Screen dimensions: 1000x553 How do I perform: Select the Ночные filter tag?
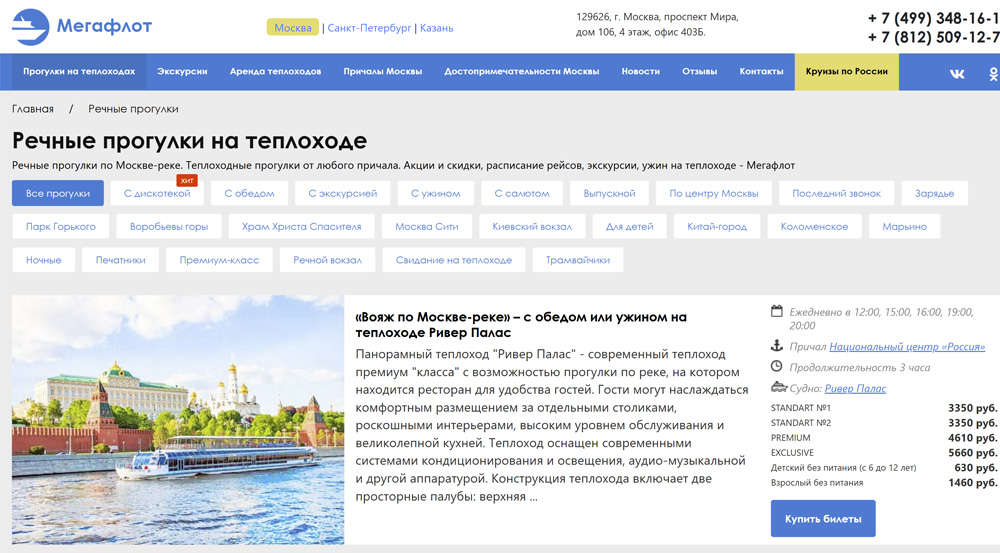click(x=43, y=260)
